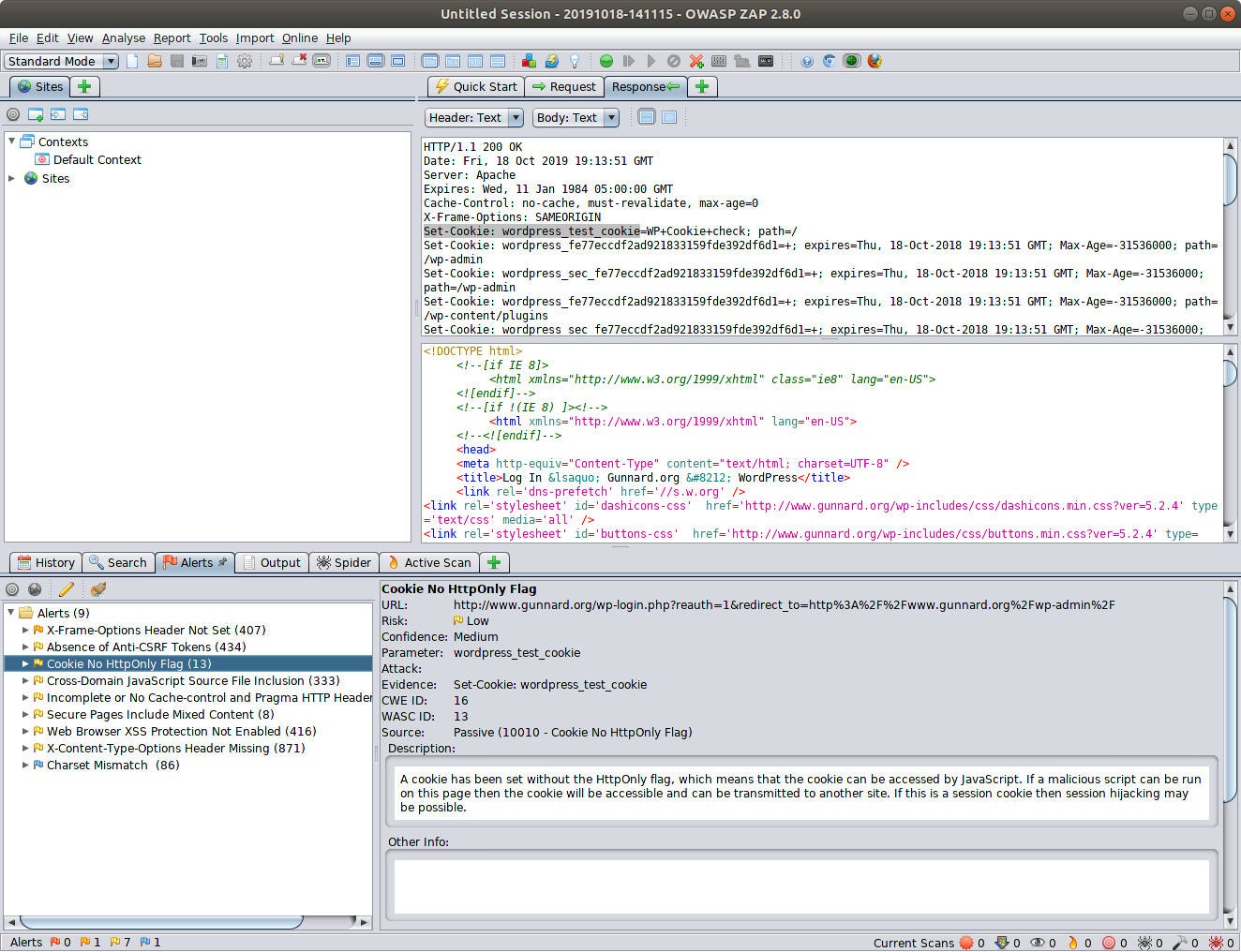Image resolution: width=1241 pixels, height=952 pixels.
Task: Click the green plus beside Response tab
Action: tap(701, 86)
